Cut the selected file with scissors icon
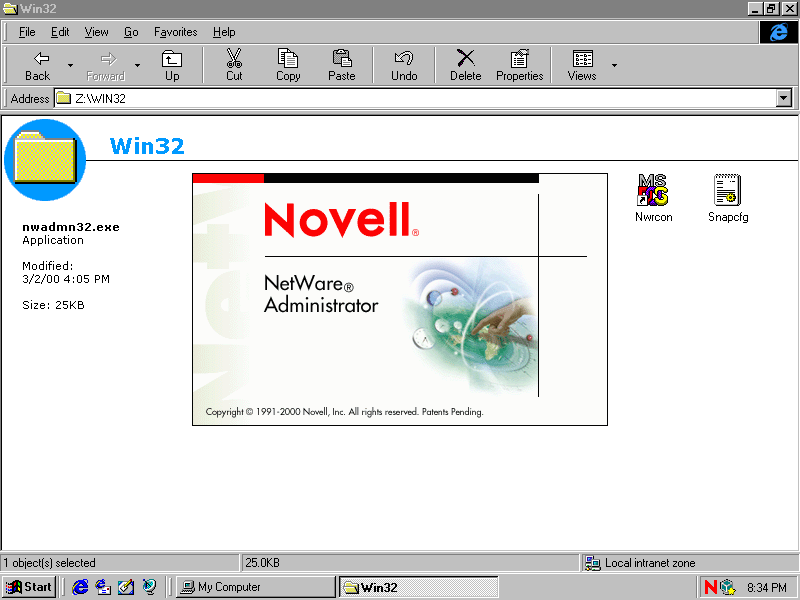Screen dimensions: 800x600 (234, 66)
